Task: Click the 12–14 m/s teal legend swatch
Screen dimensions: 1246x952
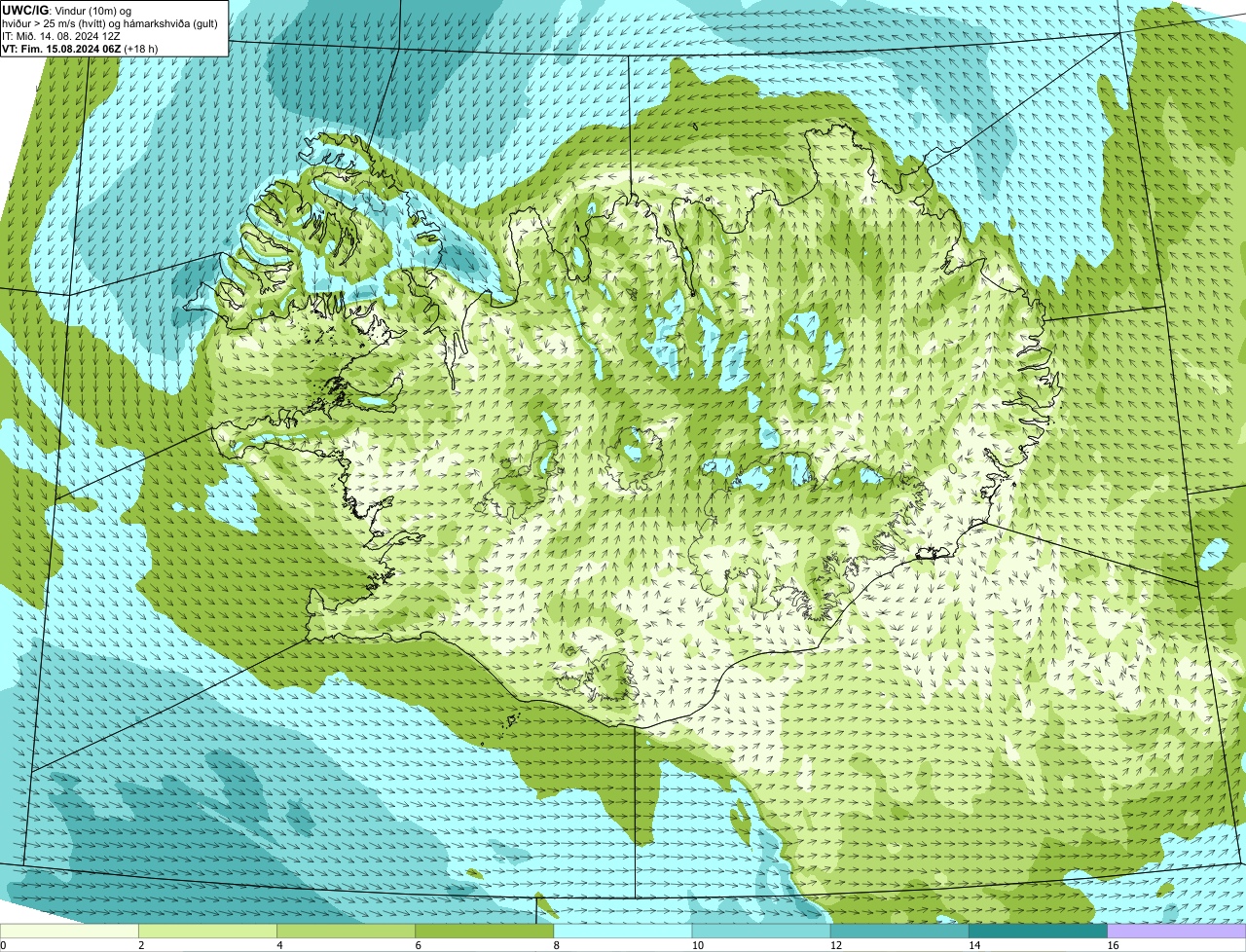Action: pyautogui.click(x=899, y=932)
